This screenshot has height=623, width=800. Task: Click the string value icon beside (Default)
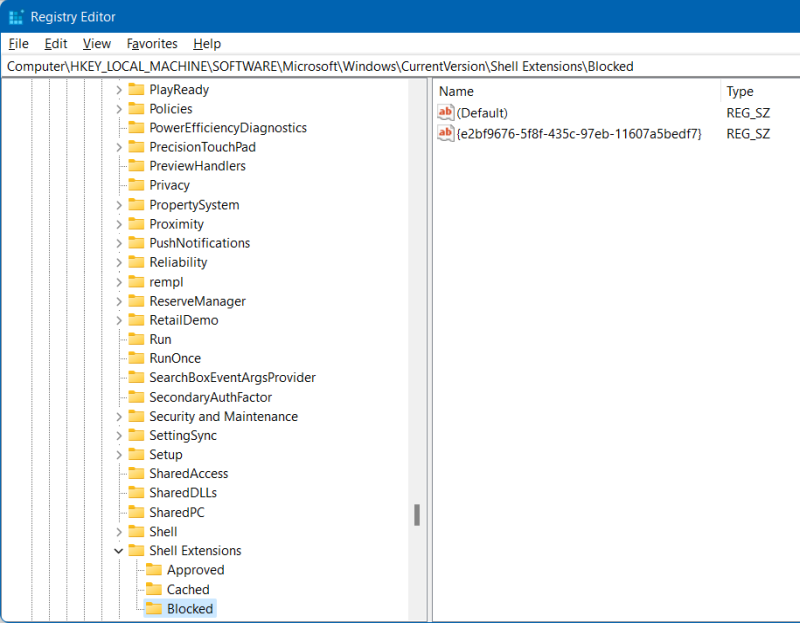point(445,112)
